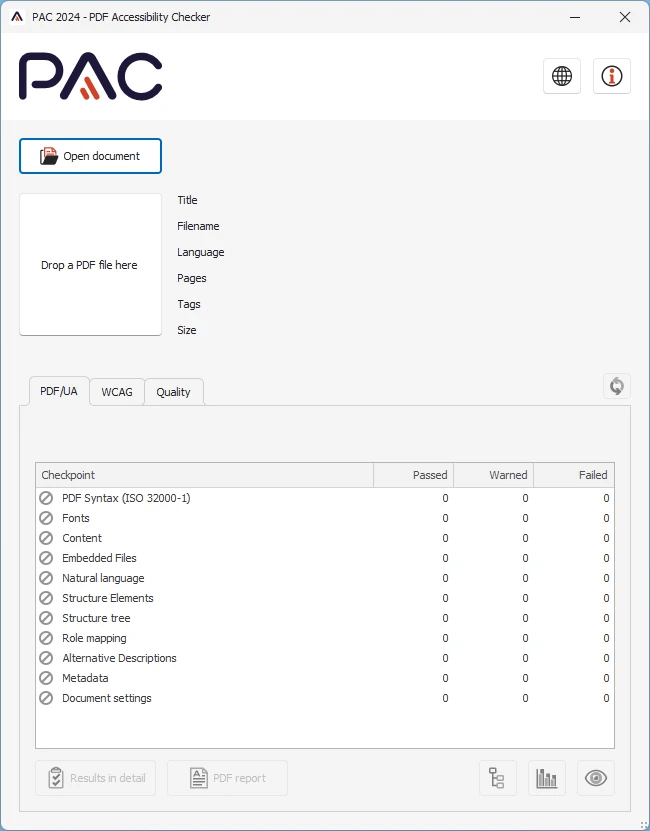Click the status icon beside Content
This screenshot has height=831, width=650.
pyautogui.click(x=46, y=538)
